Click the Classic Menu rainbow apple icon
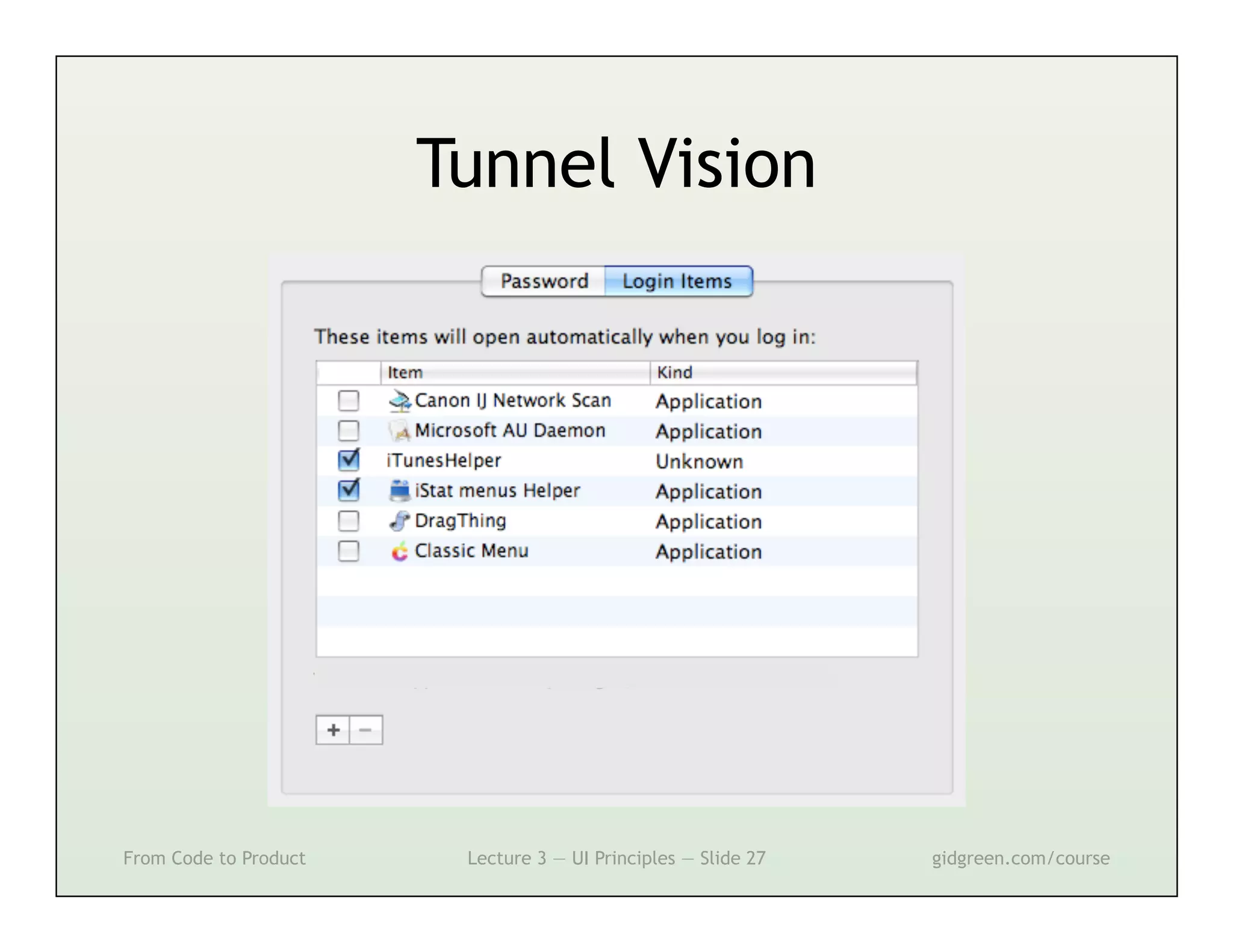1233x952 pixels. pos(400,551)
